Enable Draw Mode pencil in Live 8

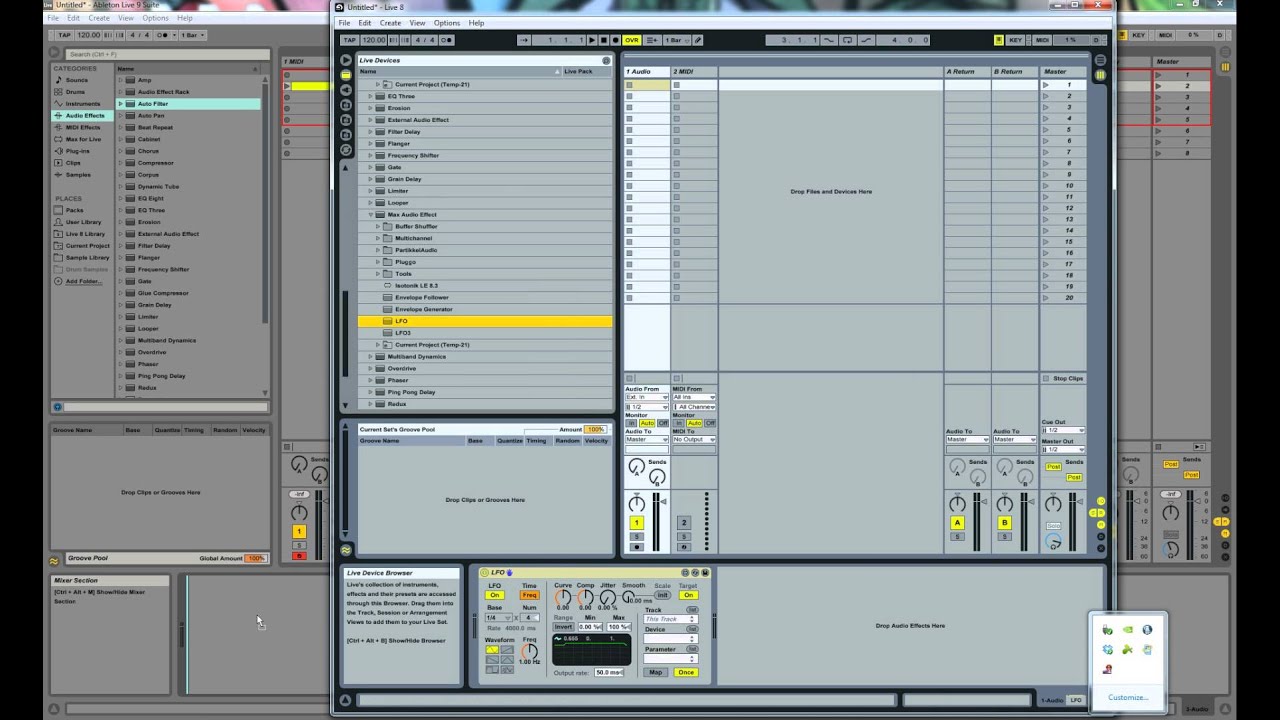pyautogui.click(x=698, y=40)
